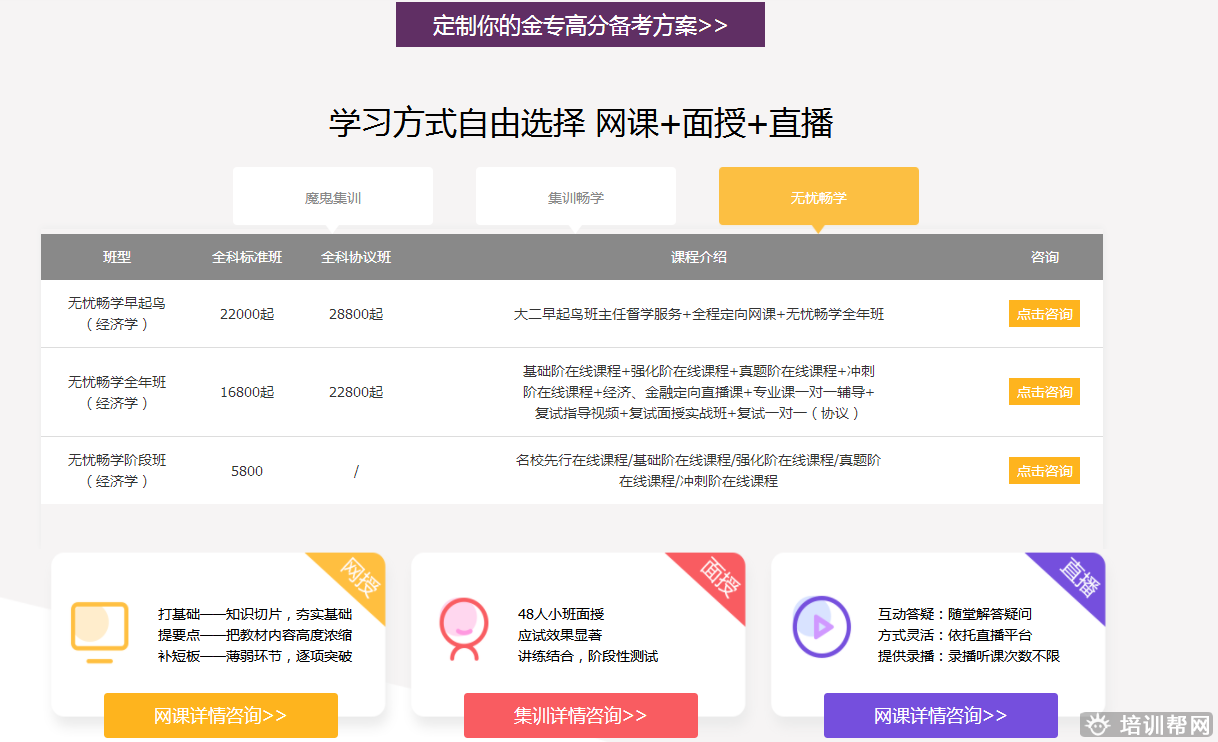Image resolution: width=1218 pixels, height=742 pixels.
Task: Open the 定制你的金专高分备考方案 banner
Action: pos(580,25)
